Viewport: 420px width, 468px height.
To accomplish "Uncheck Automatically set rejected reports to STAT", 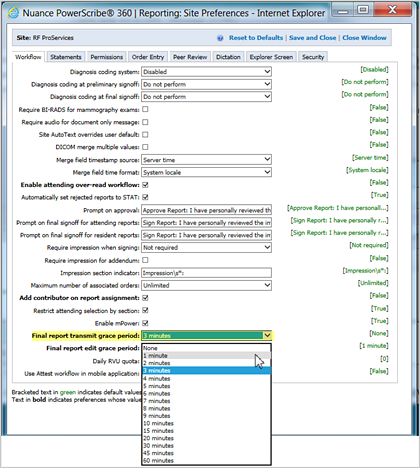I will 145,197.
